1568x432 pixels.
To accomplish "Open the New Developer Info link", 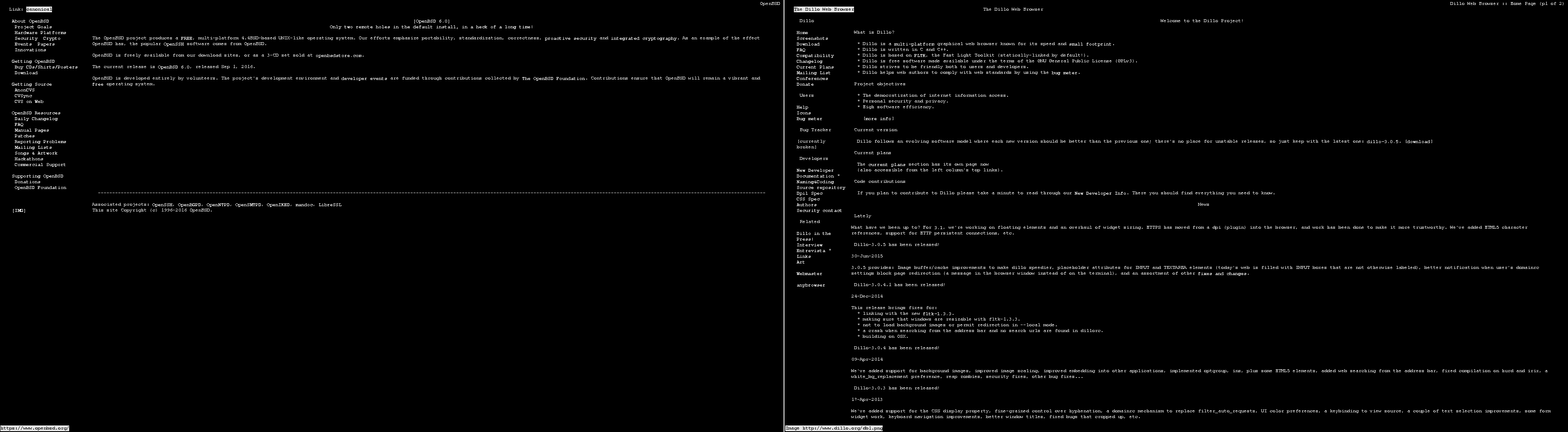I will point(1100,194).
